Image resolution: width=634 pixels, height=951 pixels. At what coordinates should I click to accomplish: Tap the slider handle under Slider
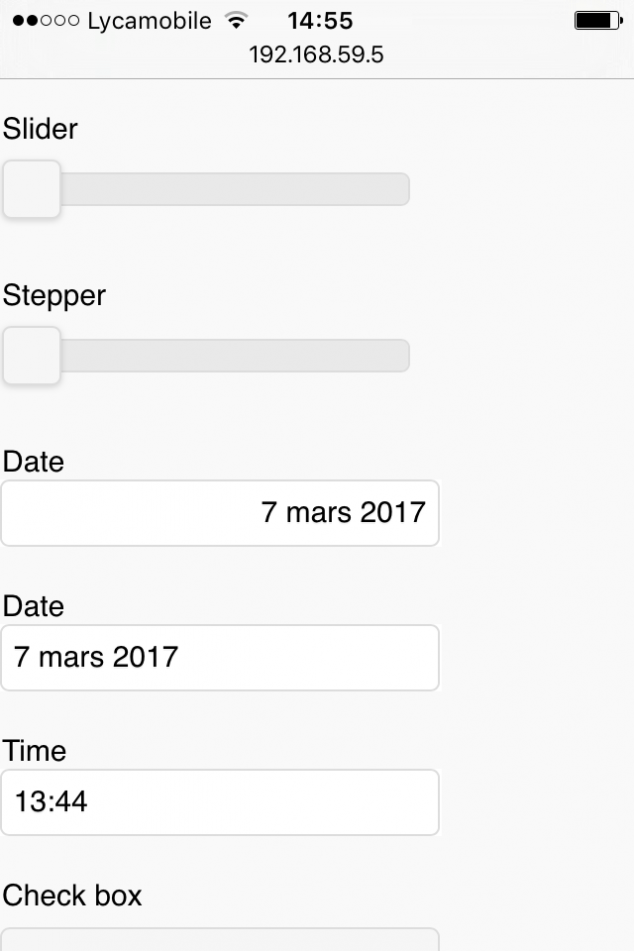31,188
